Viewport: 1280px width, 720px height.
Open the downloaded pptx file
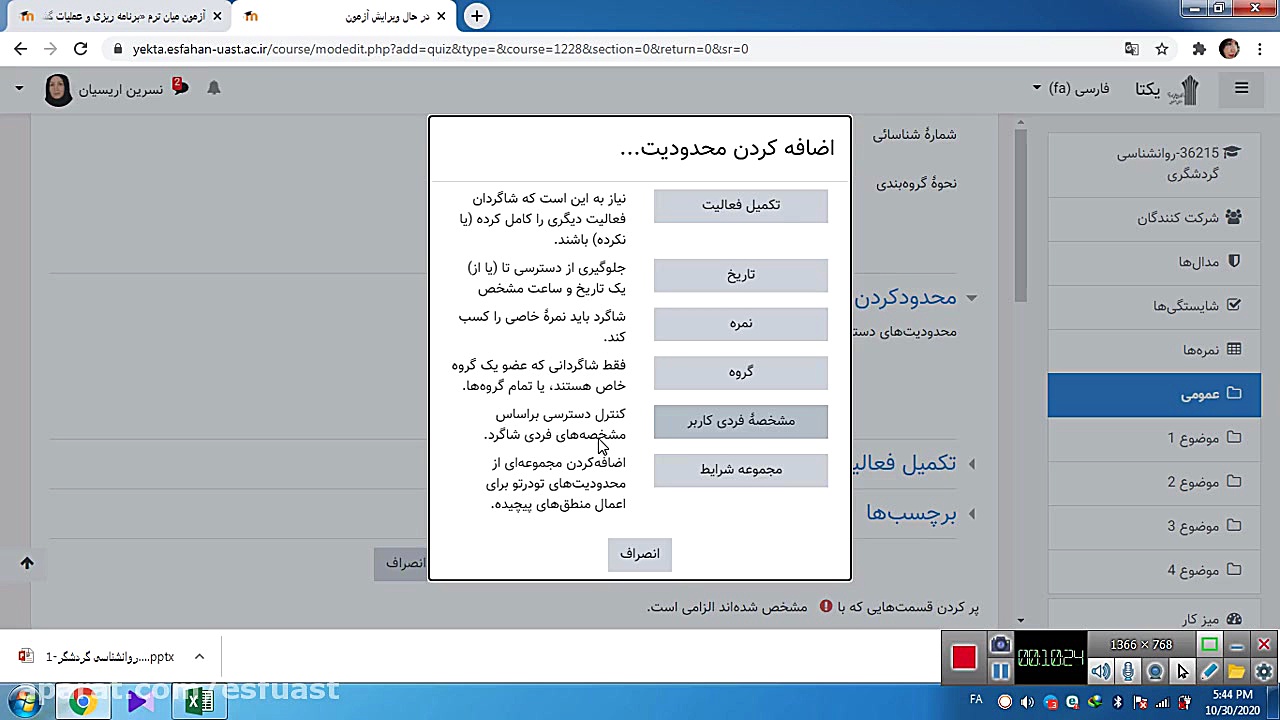click(x=96, y=657)
